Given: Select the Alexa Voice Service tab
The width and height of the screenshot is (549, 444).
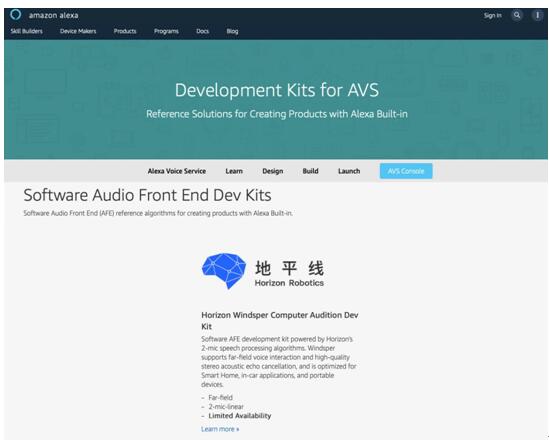Looking at the screenshot, I should (177, 171).
